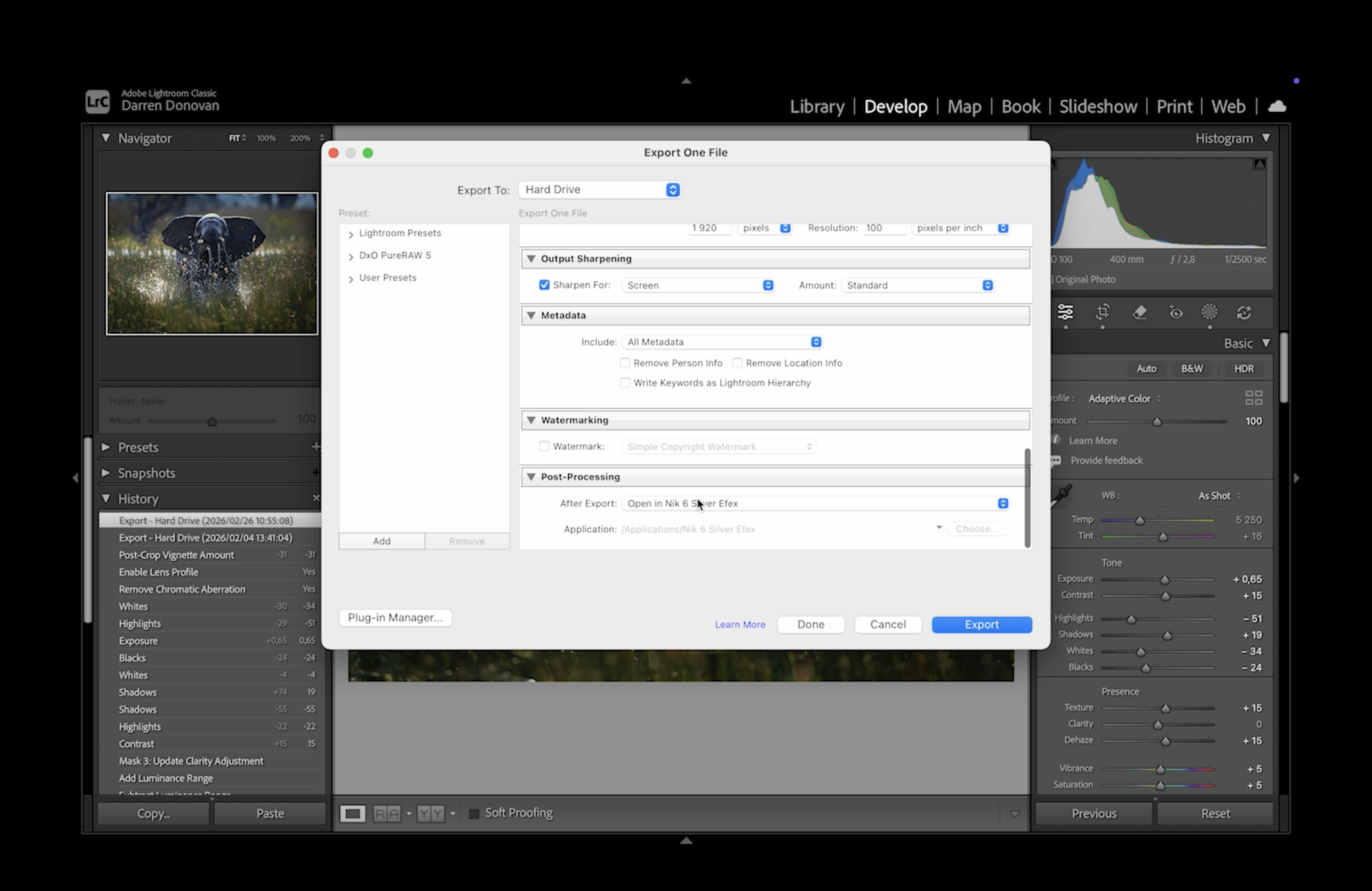Open the Plug-in Manager

(395, 617)
